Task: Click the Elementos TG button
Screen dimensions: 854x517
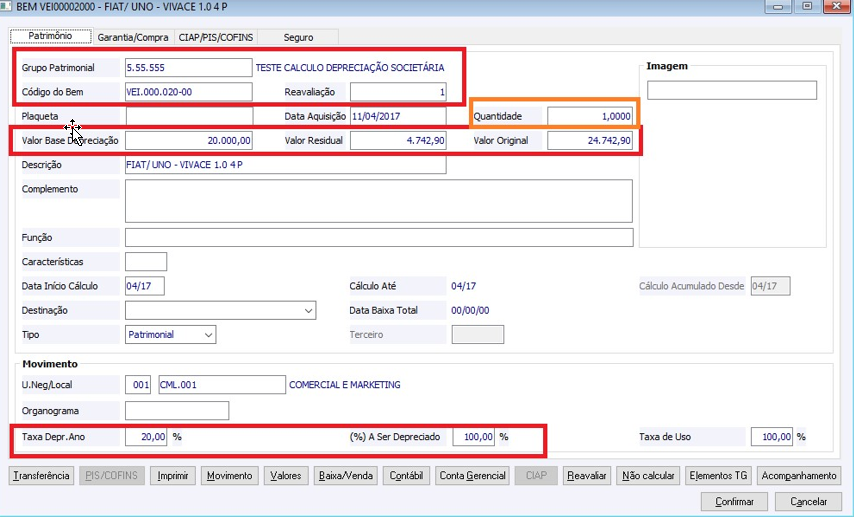Action: (x=718, y=476)
